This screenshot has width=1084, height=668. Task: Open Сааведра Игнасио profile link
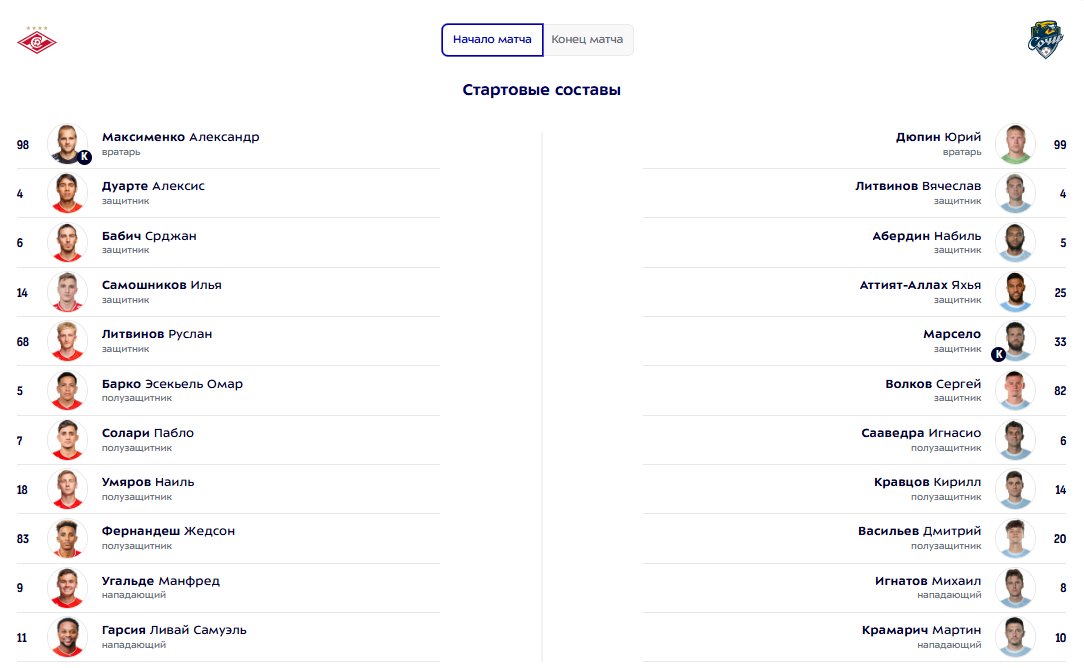tap(921, 433)
